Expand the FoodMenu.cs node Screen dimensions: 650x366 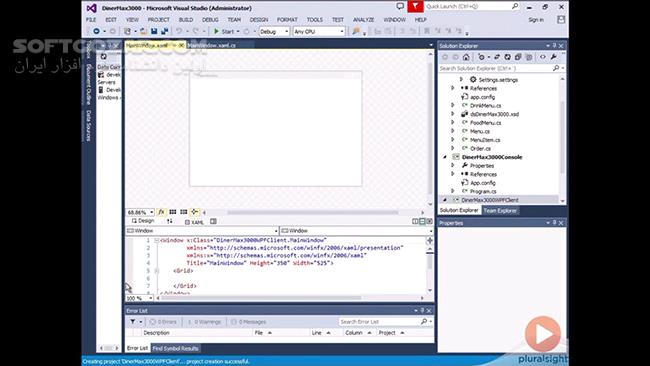pos(453,123)
